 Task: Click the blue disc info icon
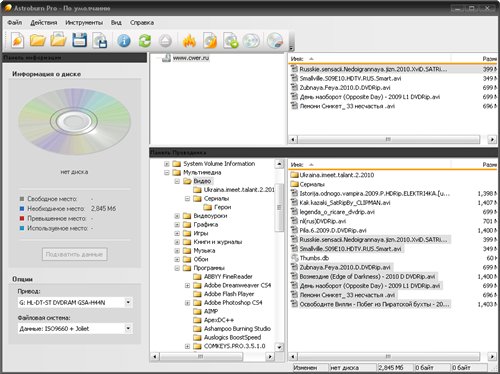[124, 41]
